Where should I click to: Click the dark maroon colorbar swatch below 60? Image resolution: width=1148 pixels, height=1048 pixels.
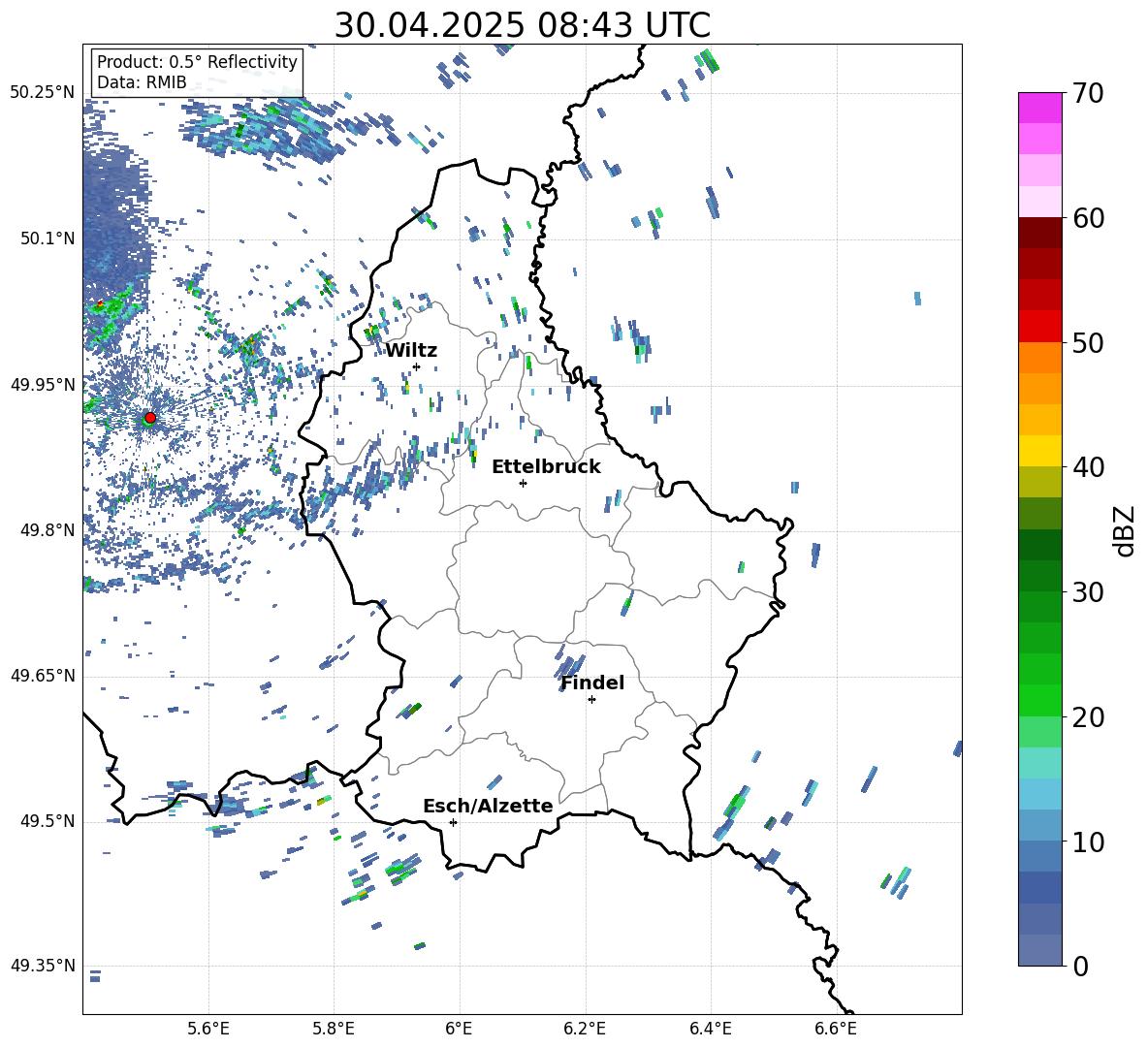[1040, 233]
